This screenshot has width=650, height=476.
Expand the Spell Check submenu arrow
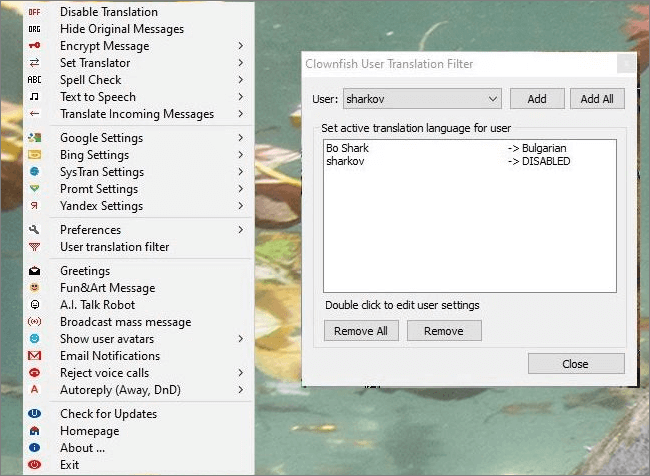pyautogui.click(x=241, y=80)
